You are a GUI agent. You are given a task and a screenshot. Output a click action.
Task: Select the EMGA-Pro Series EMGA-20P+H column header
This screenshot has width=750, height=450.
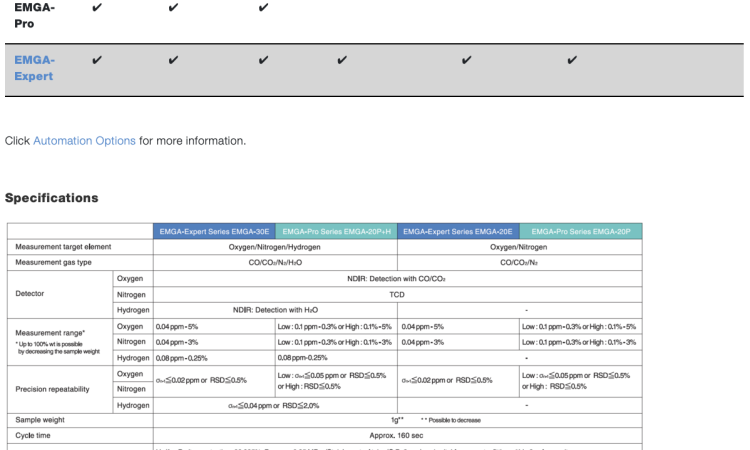point(336,231)
